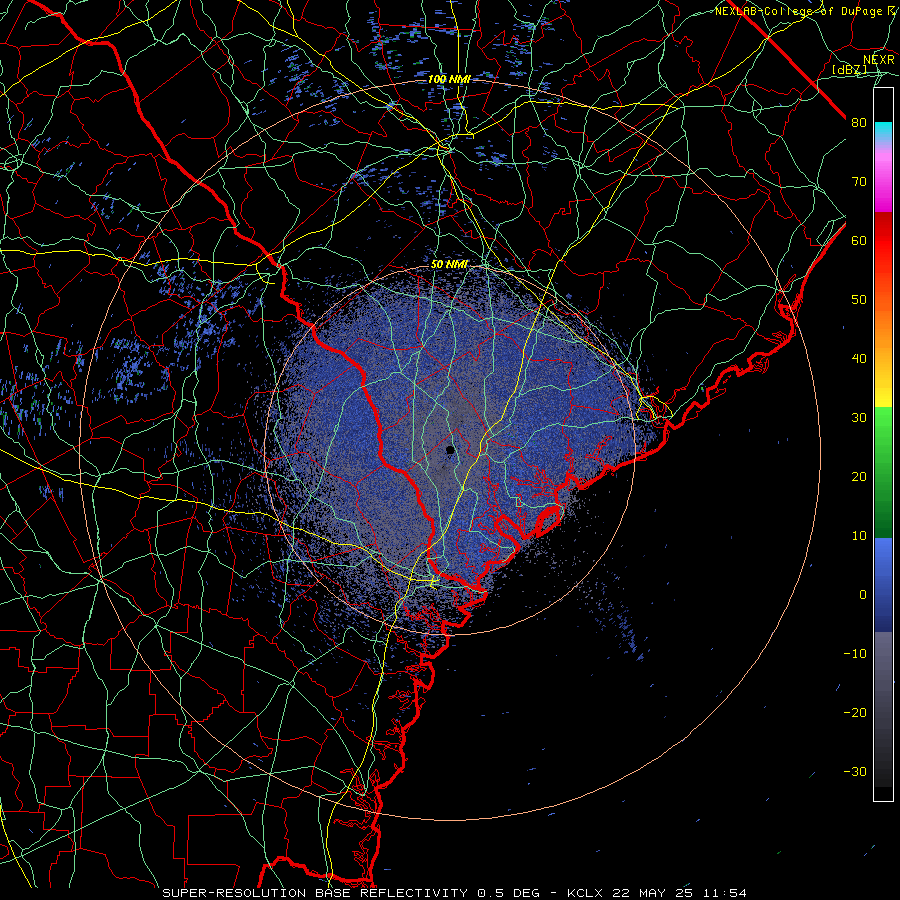Click the 22 MAY 25 11:54 timestamp
The height and width of the screenshot is (900, 900).
[680, 893]
